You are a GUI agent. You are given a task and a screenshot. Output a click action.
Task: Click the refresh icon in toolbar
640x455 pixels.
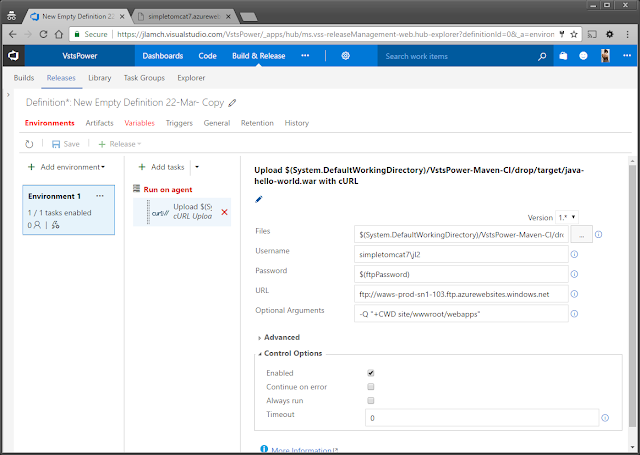point(29,144)
